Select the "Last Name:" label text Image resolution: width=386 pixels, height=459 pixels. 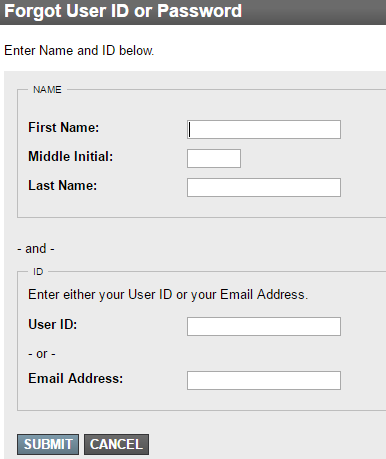(63, 185)
